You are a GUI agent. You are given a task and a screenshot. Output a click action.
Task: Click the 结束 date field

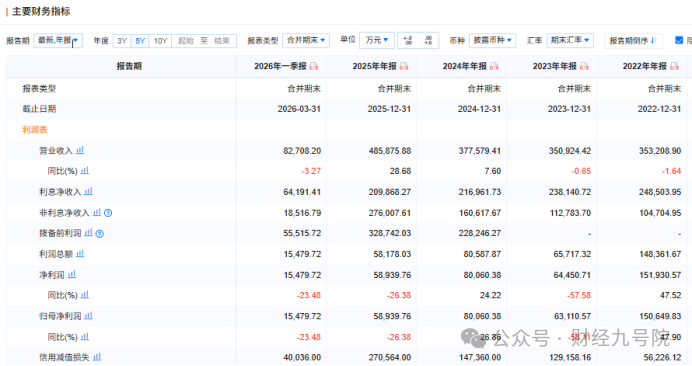222,41
